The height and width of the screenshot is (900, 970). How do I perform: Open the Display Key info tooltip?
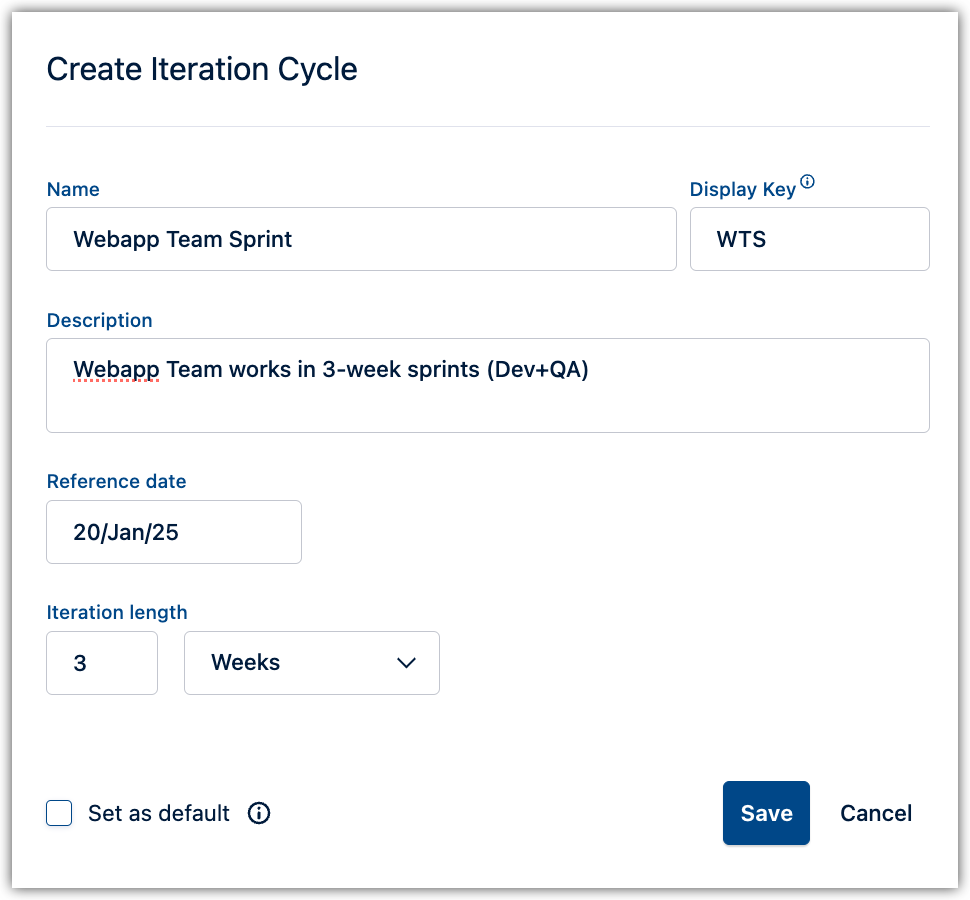[x=807, y=180]
